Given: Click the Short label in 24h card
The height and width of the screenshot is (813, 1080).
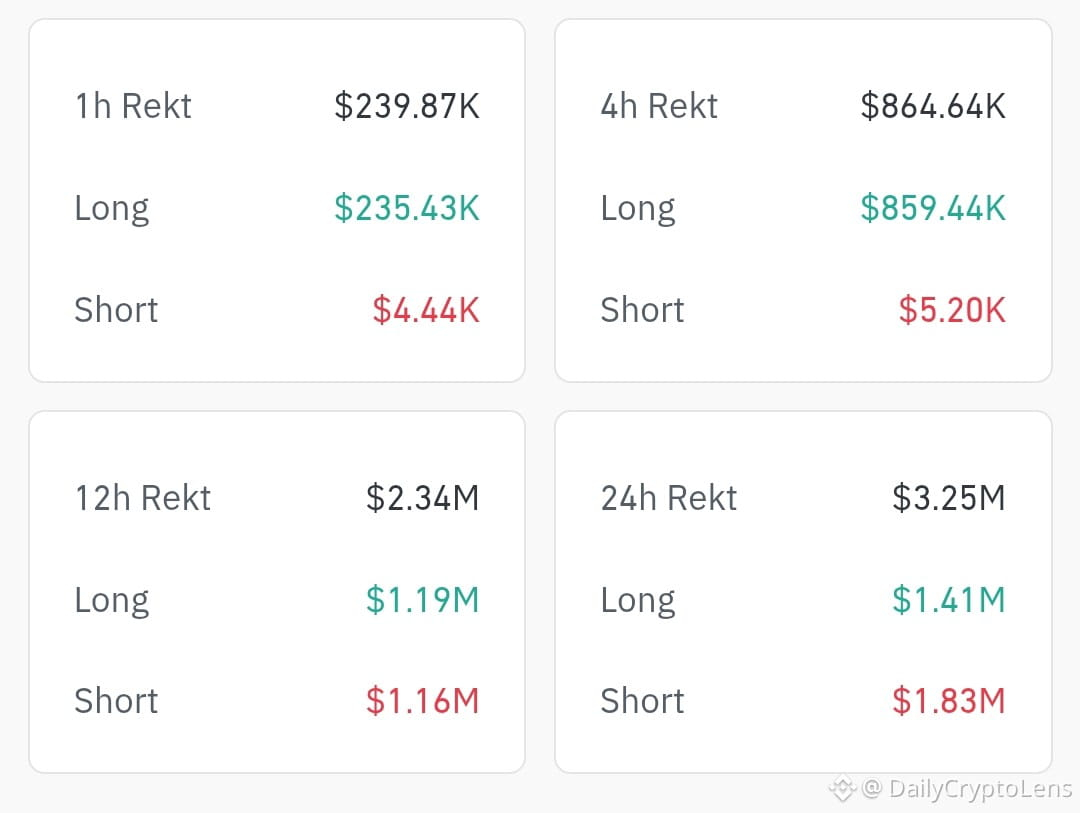Looking at the screenshot, I should click(x=643, y=701).
